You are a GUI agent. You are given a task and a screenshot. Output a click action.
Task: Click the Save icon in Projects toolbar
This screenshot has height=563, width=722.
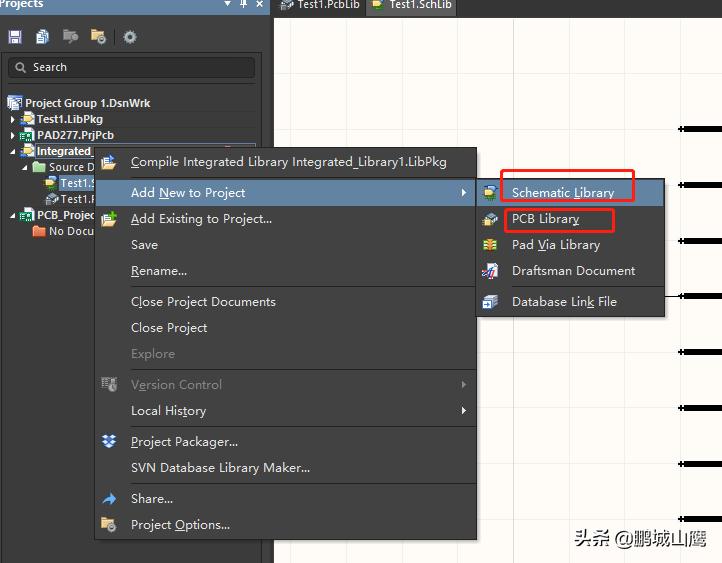tap(15, 37)
